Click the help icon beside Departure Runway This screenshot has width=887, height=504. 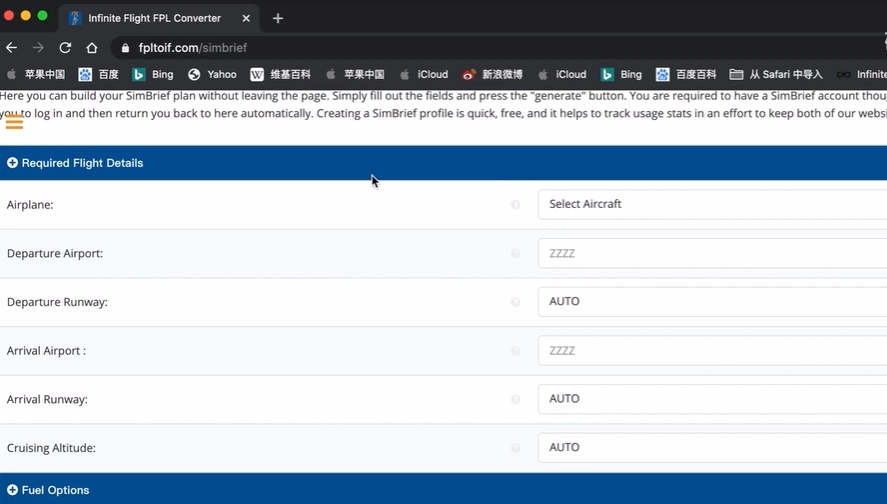516,302
